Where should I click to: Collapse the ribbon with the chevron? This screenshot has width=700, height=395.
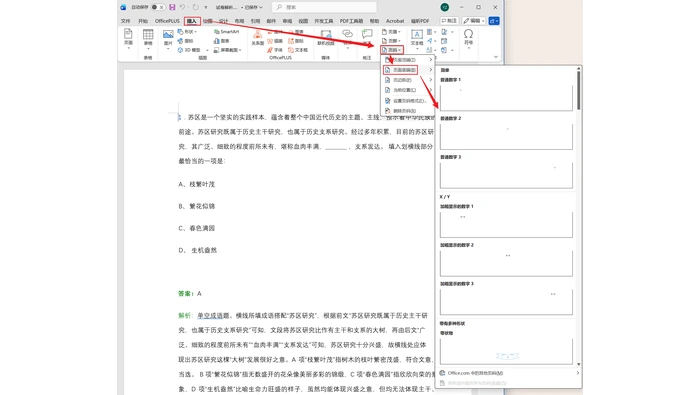coord(496,57)
